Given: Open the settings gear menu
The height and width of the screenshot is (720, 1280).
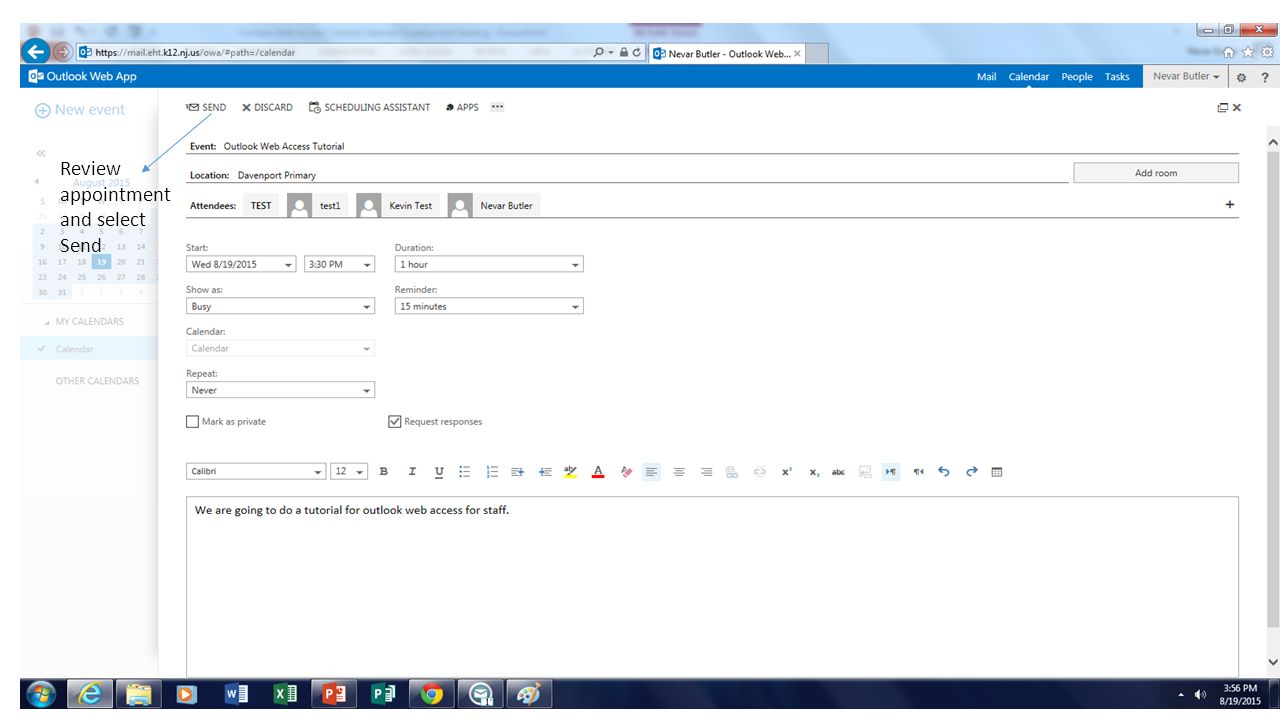Looking at the screenshot, I should pyautogui.click(x=1241, y=77).
